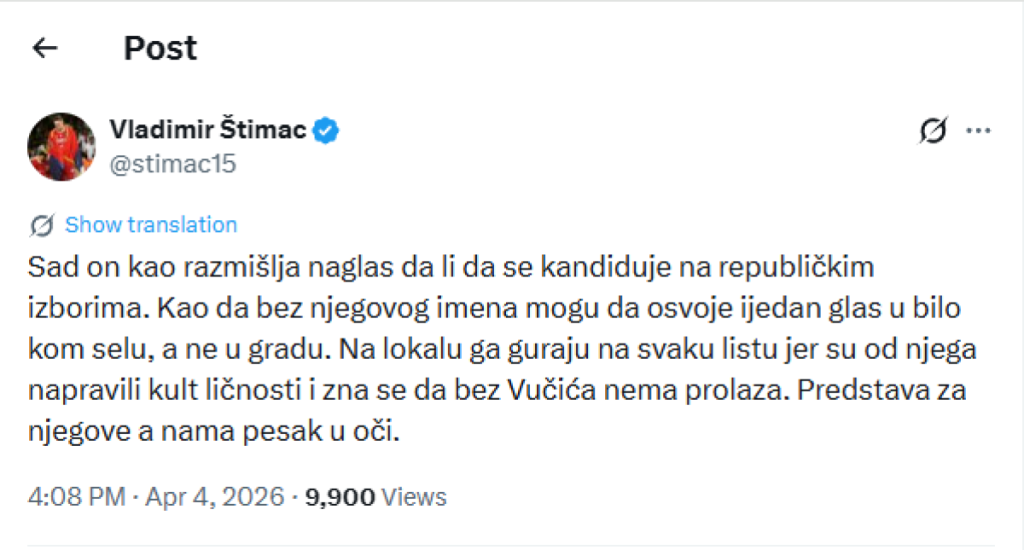This screenshot has width=1024, height=550.
Task: Open the three-dot more options menu
Action: (x=978, y=130)
